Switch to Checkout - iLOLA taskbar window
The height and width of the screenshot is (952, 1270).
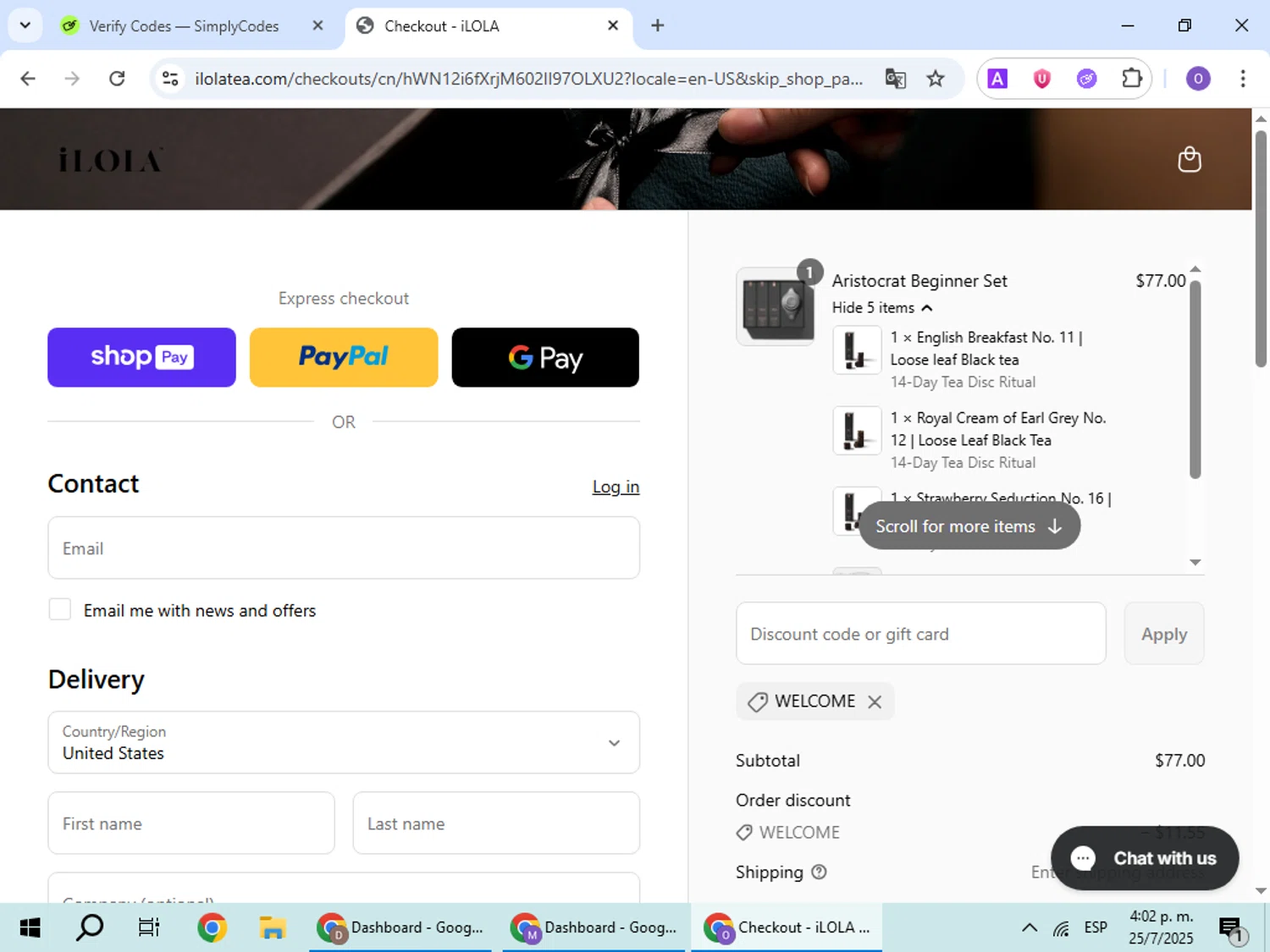click(787, 928)
